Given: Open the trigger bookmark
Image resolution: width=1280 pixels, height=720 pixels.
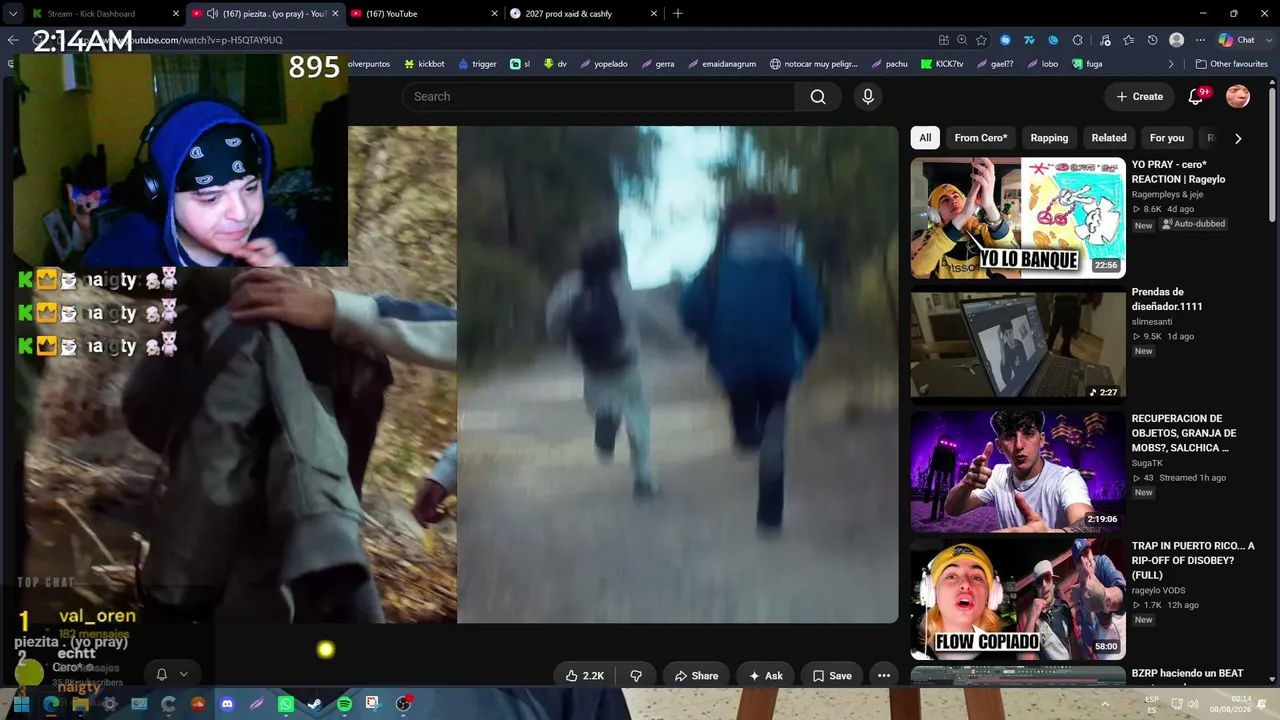Looking at the screenshot, I should (477, 64).
